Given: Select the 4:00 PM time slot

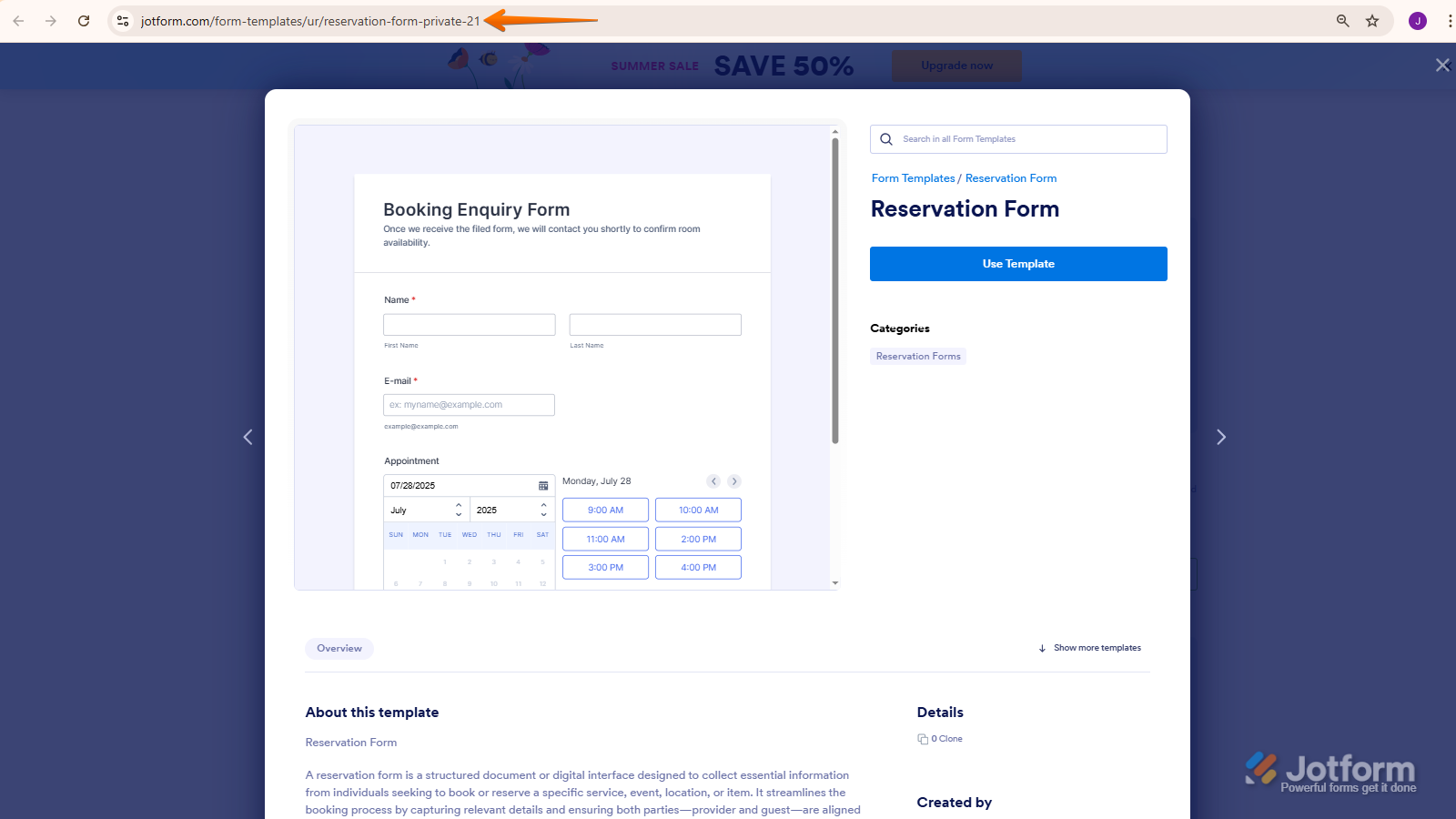Looking at the screenshot, I should (x=698, y=568).
